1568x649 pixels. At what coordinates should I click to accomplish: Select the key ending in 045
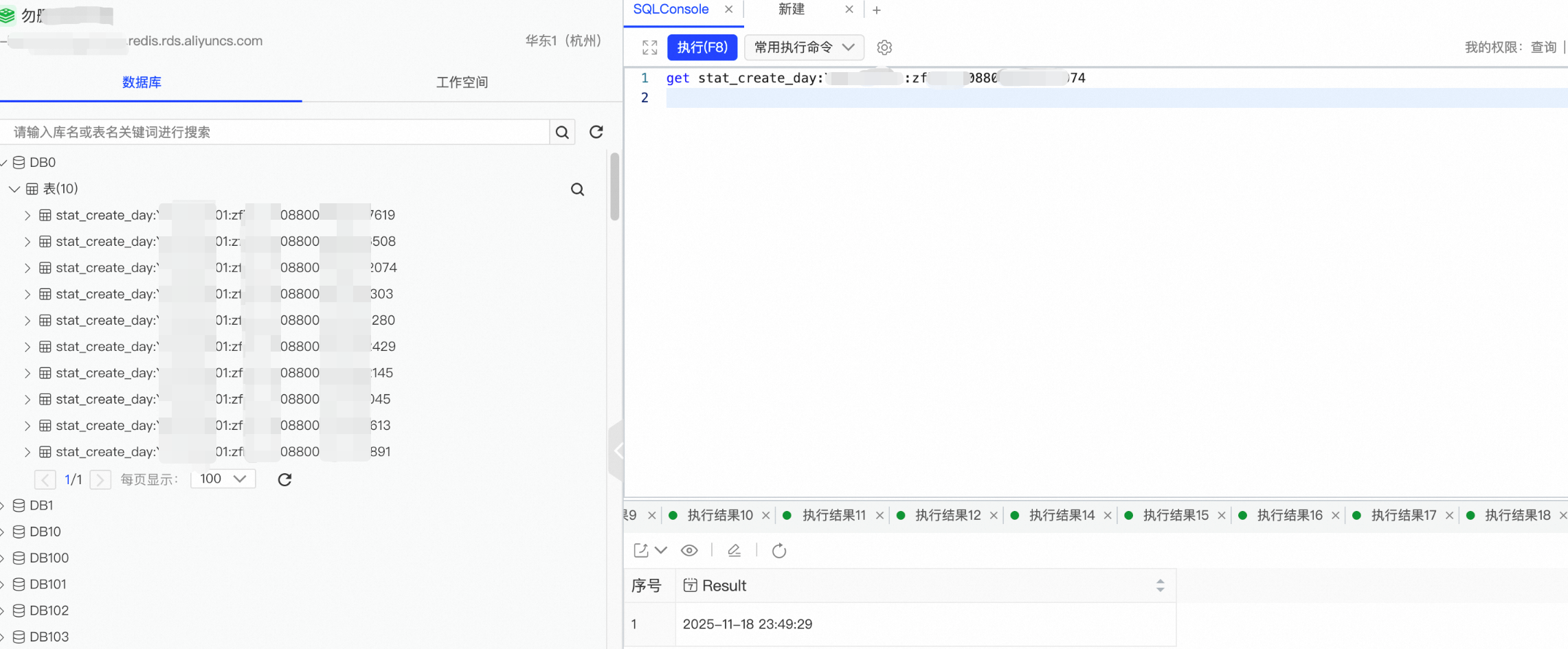pyautogui.click(x=223, y=399)
